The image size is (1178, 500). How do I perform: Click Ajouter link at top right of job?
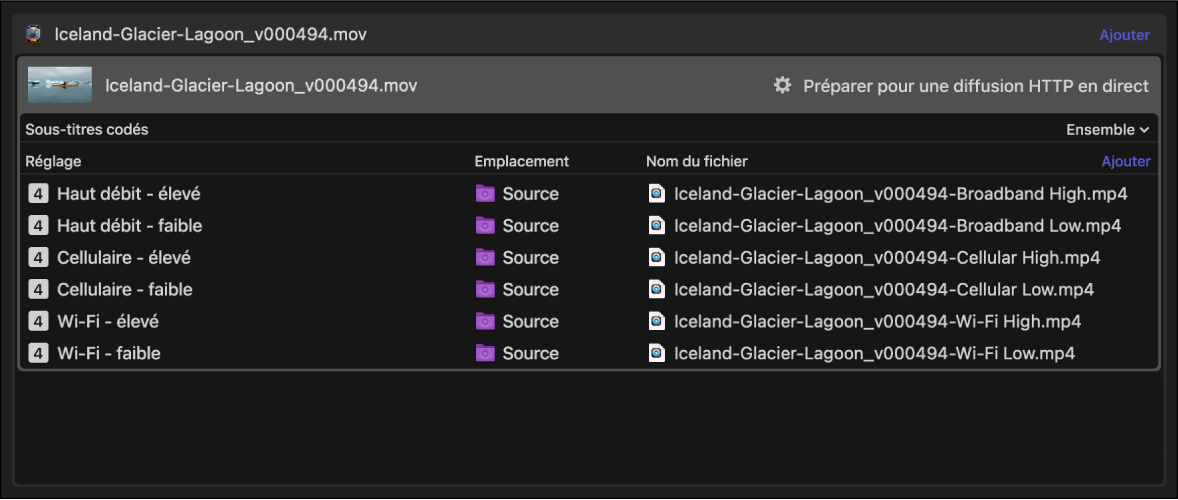click(x=1124, y=35)
